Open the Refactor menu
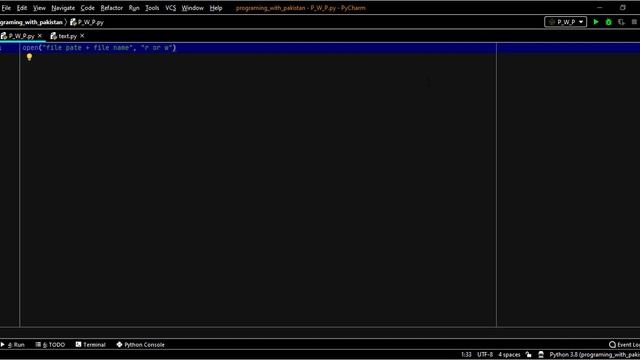The height and width of the screenshot is (360, 640). tap(111, 8)
